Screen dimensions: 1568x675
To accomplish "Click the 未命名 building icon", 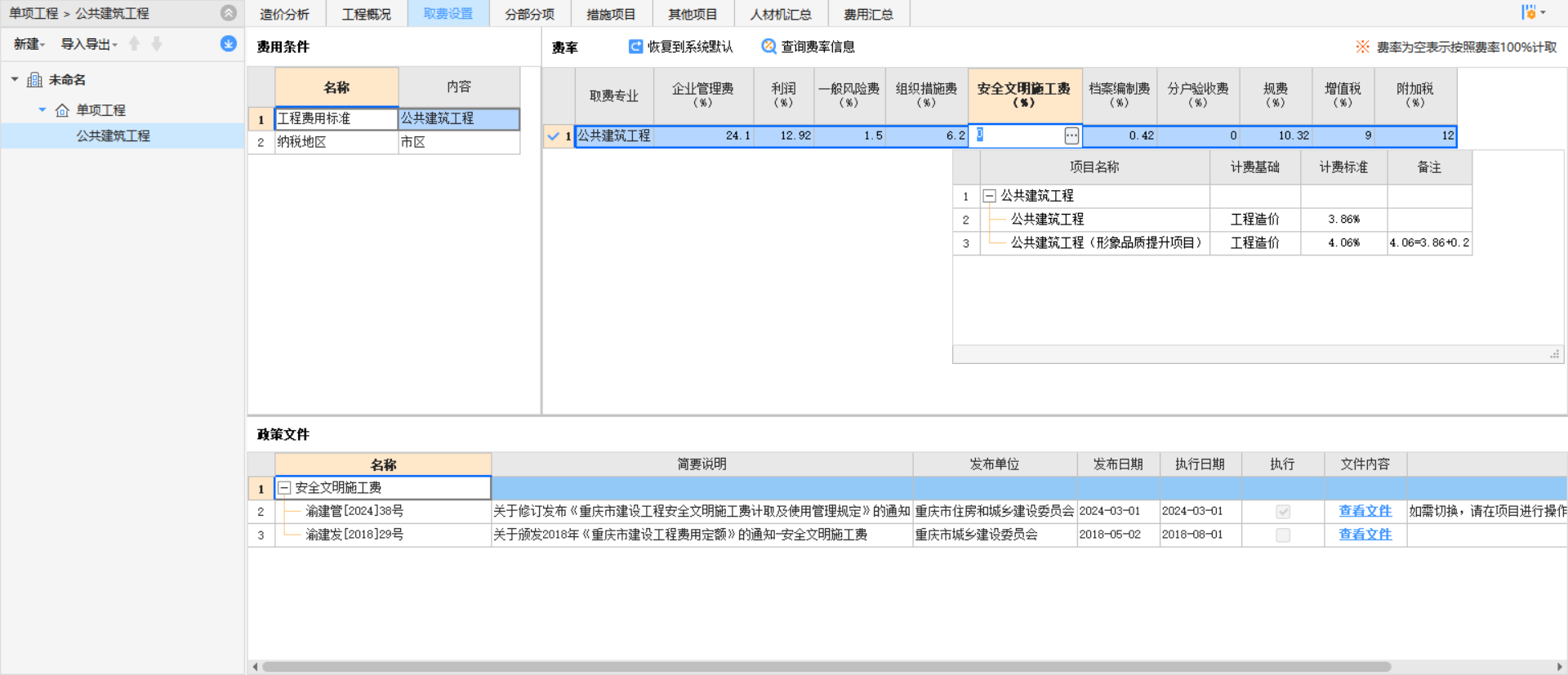I will click(35, 80).
